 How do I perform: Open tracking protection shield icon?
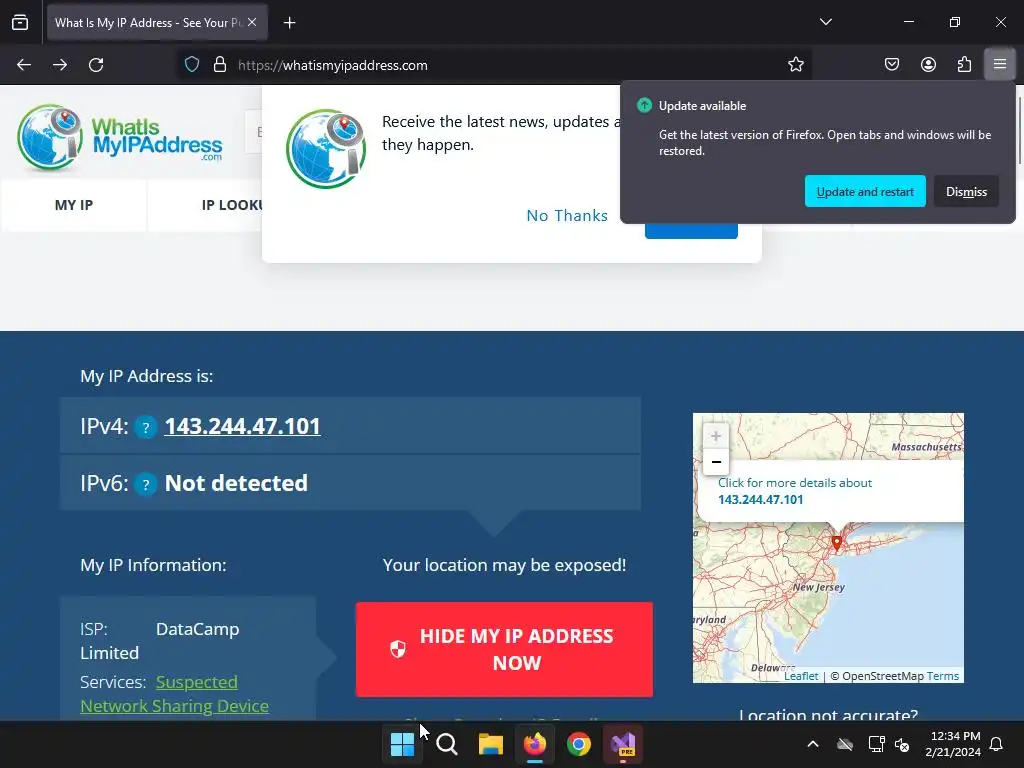click(191, 65)
